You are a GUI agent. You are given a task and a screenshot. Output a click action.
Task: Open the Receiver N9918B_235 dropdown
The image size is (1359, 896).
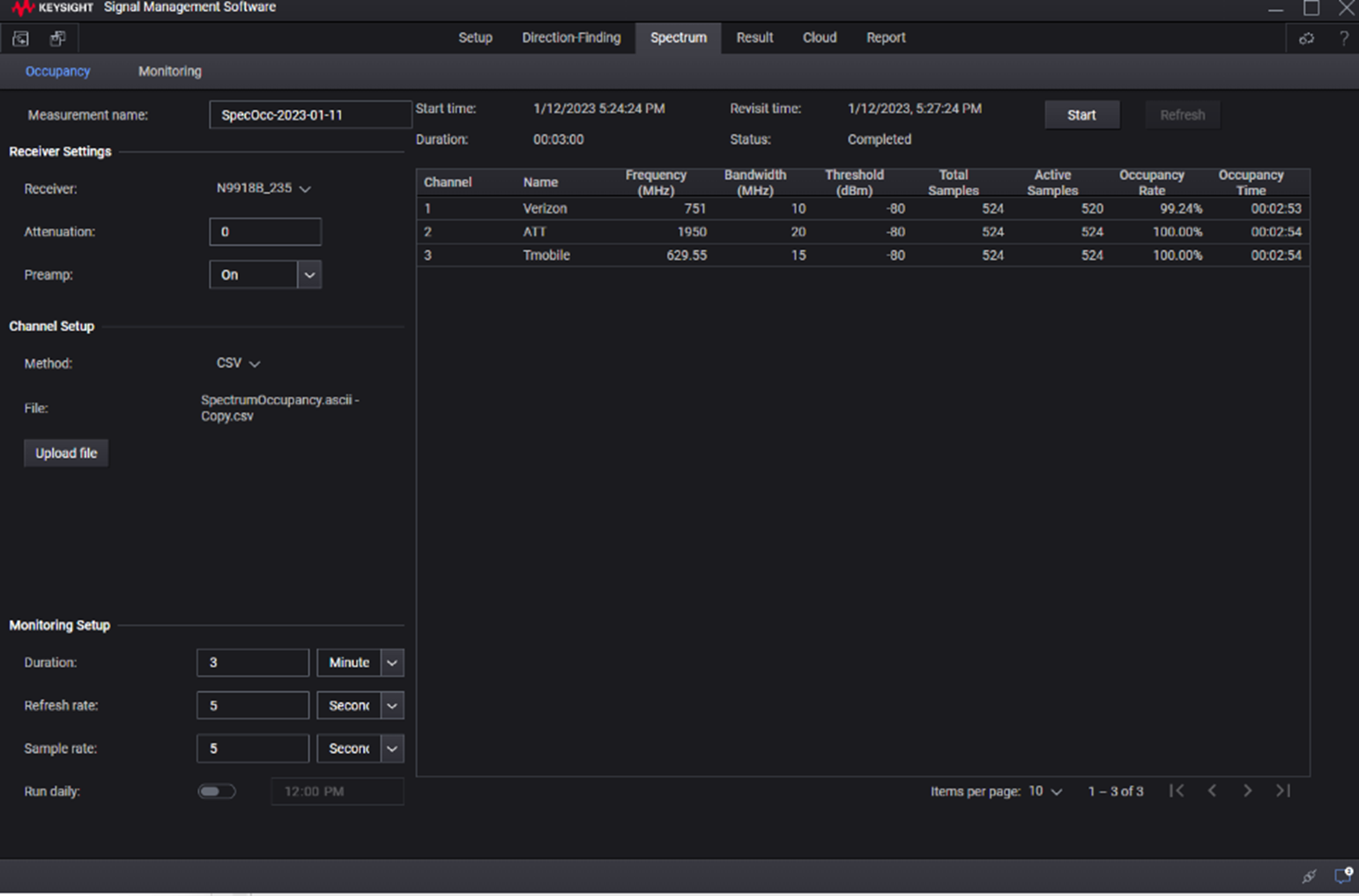pos(264,189)
